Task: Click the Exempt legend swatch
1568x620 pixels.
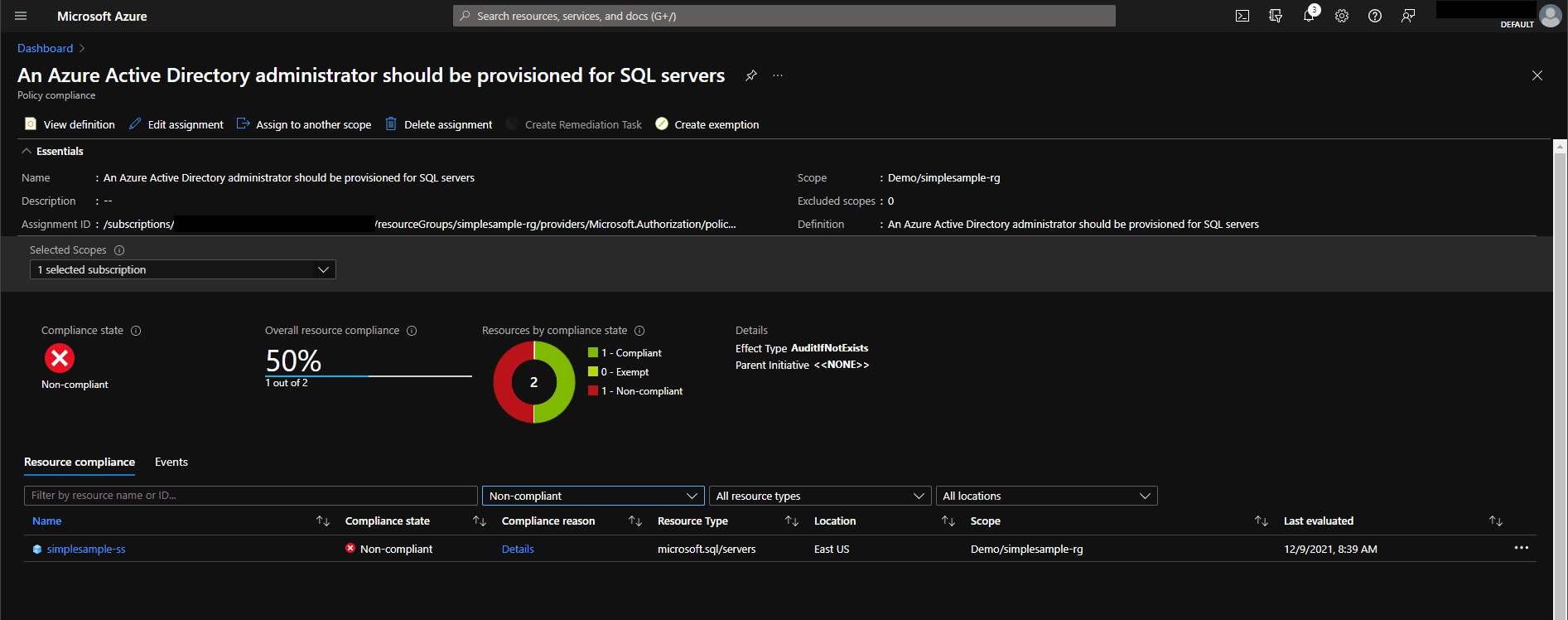Action: [x=593, y=371]
